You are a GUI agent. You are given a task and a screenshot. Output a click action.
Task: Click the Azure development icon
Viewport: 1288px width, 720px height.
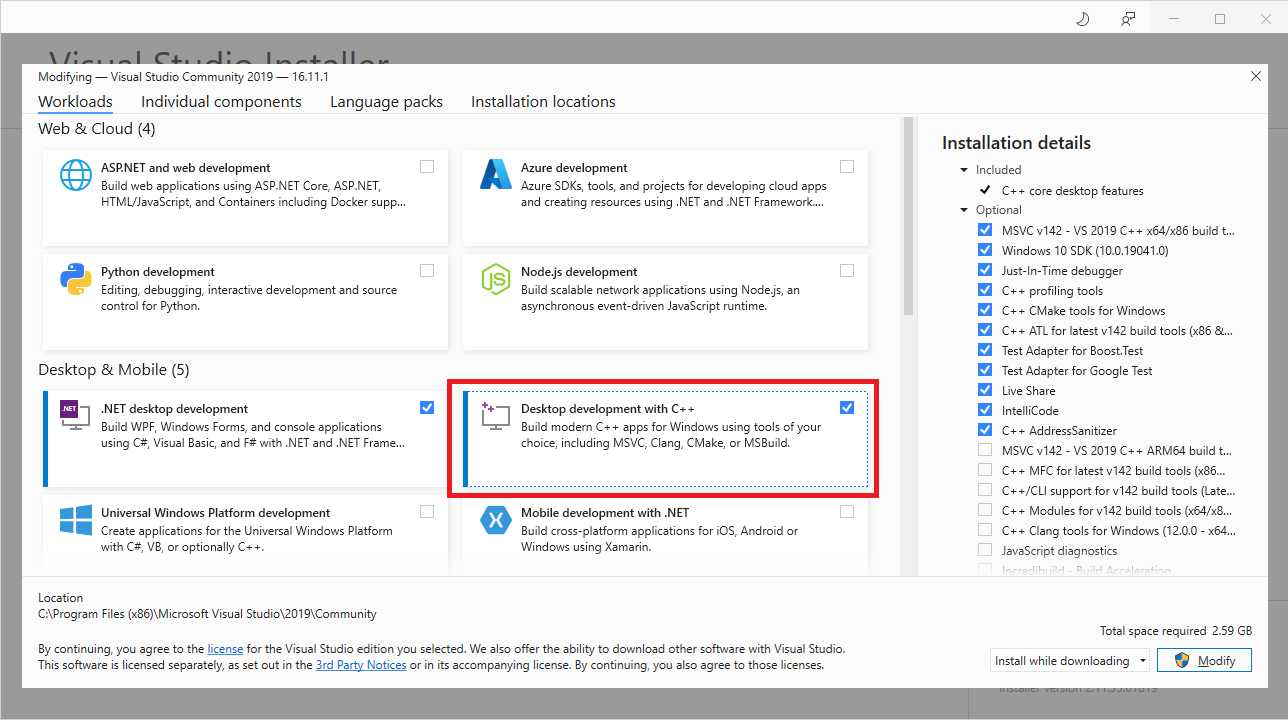pyautogui.click(x=496, y=174)
